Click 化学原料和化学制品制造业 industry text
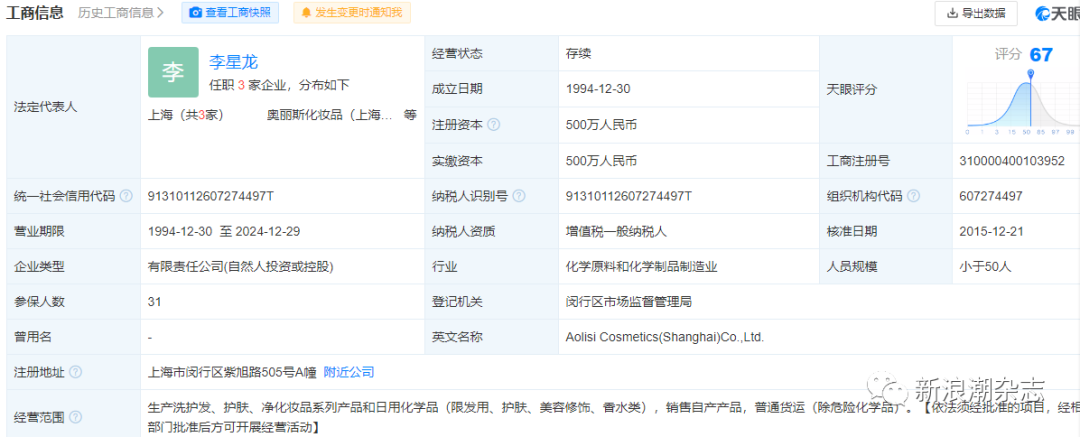 point(641,267)
